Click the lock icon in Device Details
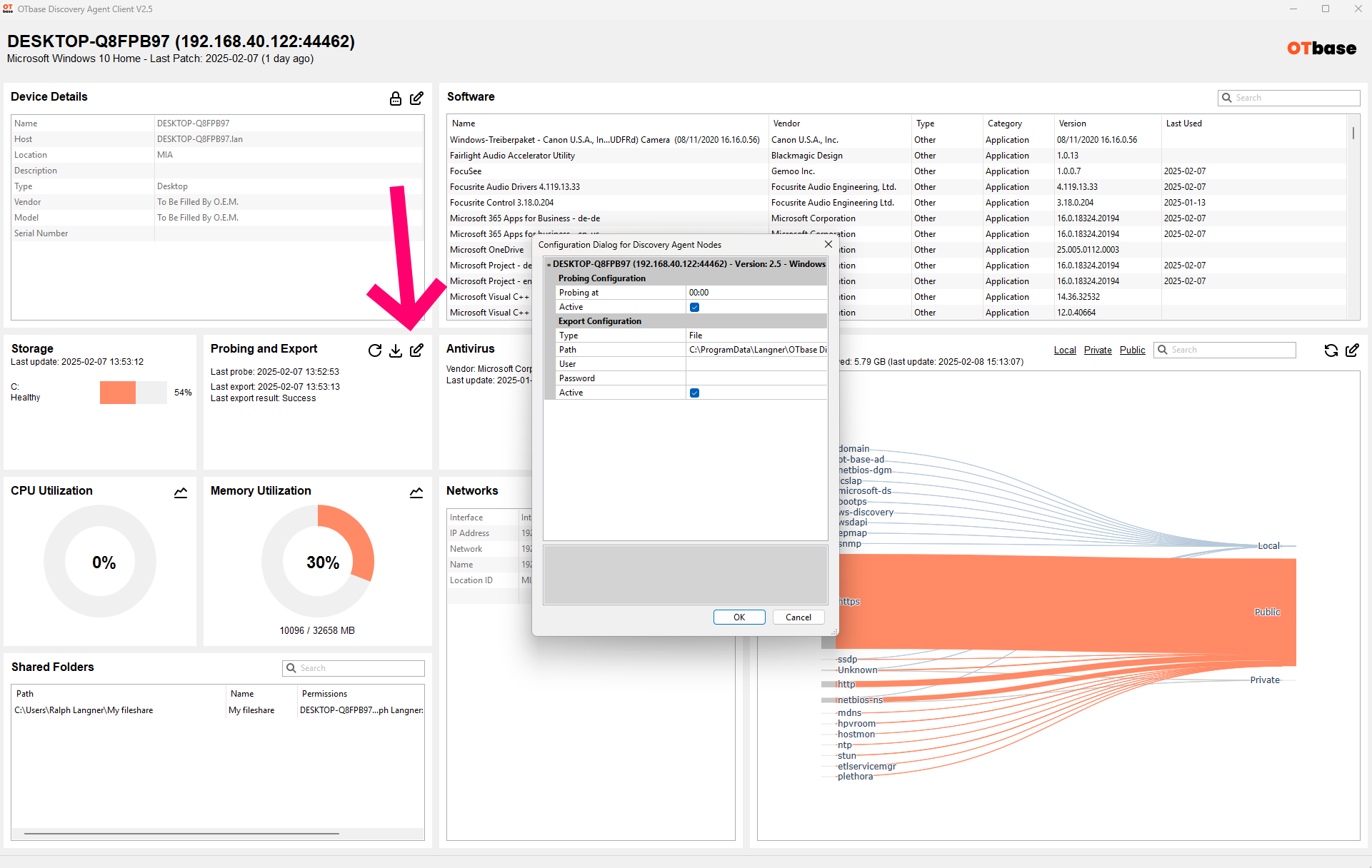 point(395,99)
